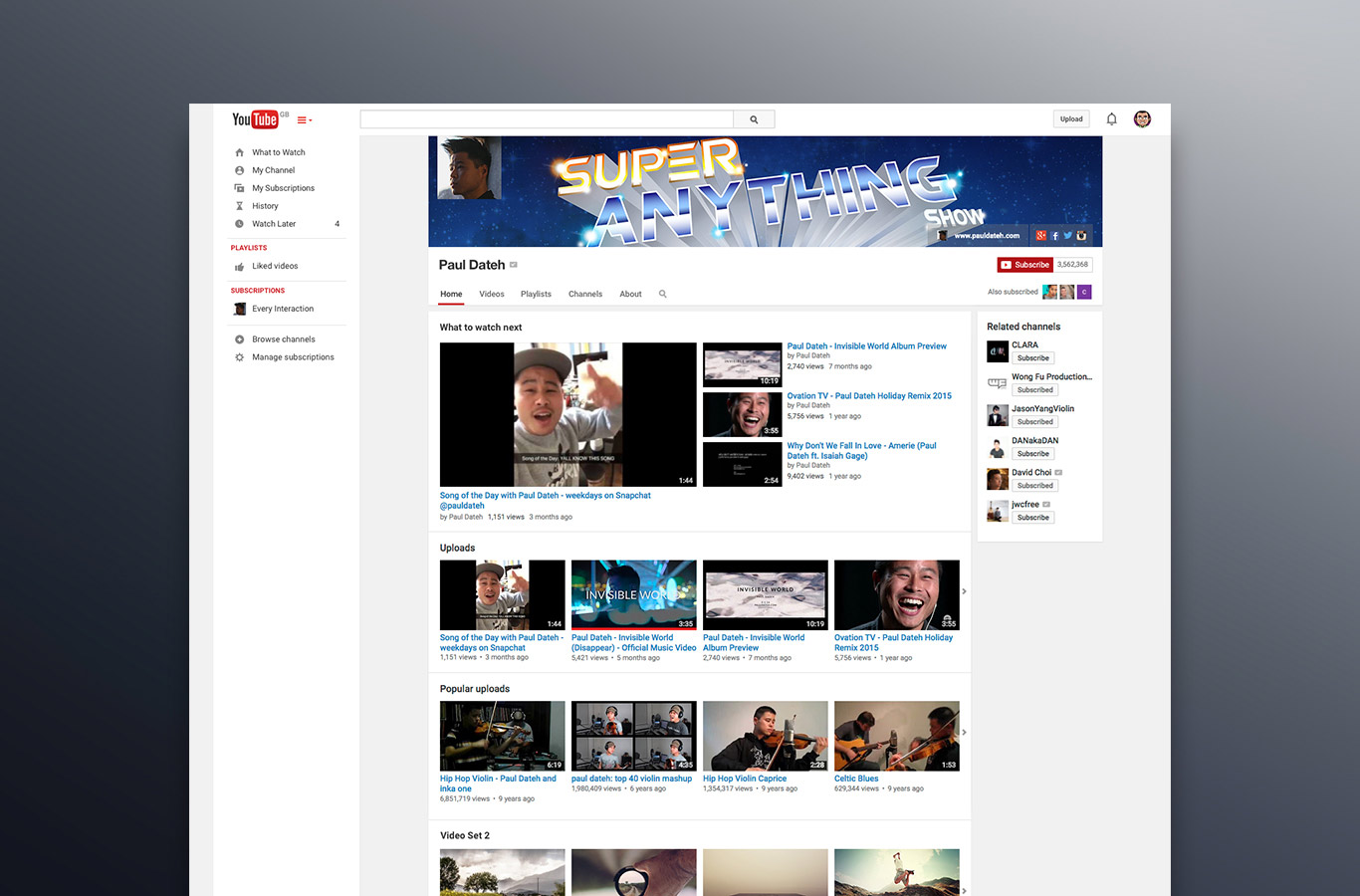Open Ovation TV Holiday Remix 2015 link
Viewport: 1360px width, 896px height.
(869, 396)
